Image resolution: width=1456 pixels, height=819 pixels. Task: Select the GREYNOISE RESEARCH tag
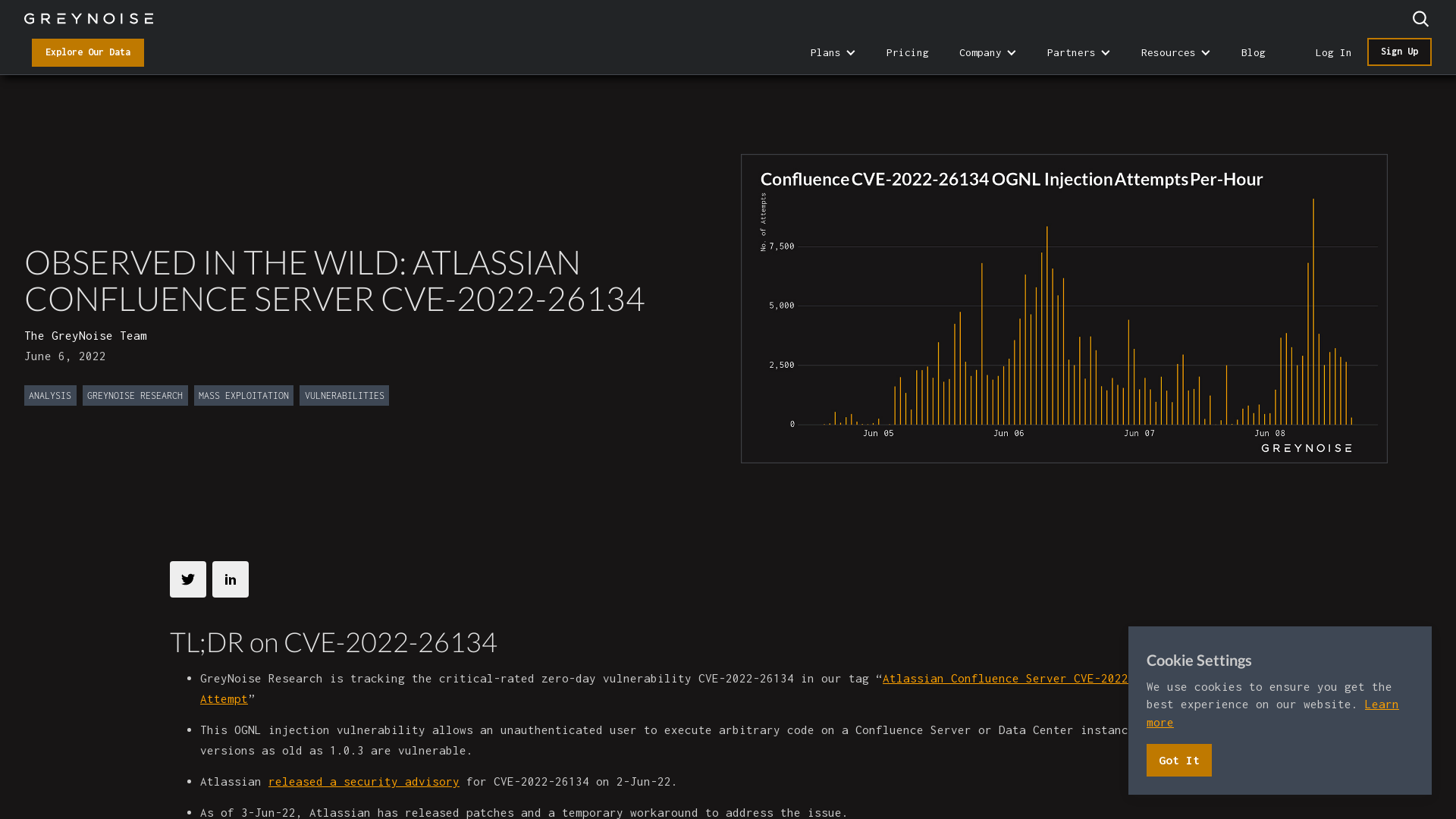click(x=135, y=395)
